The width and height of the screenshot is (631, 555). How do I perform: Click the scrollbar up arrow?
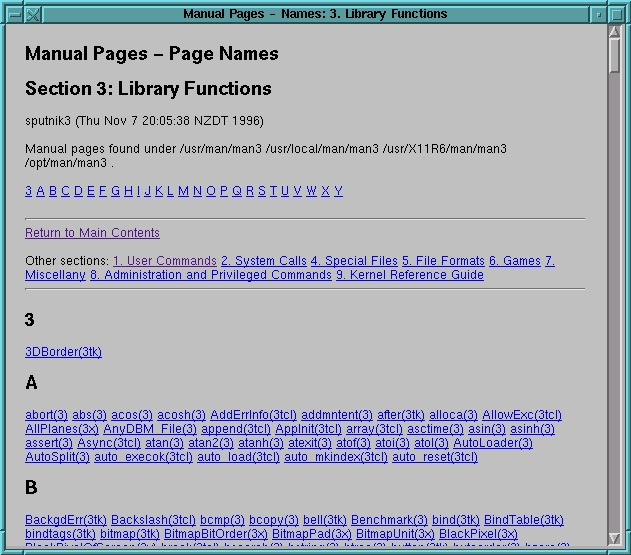tap(615, 33)
